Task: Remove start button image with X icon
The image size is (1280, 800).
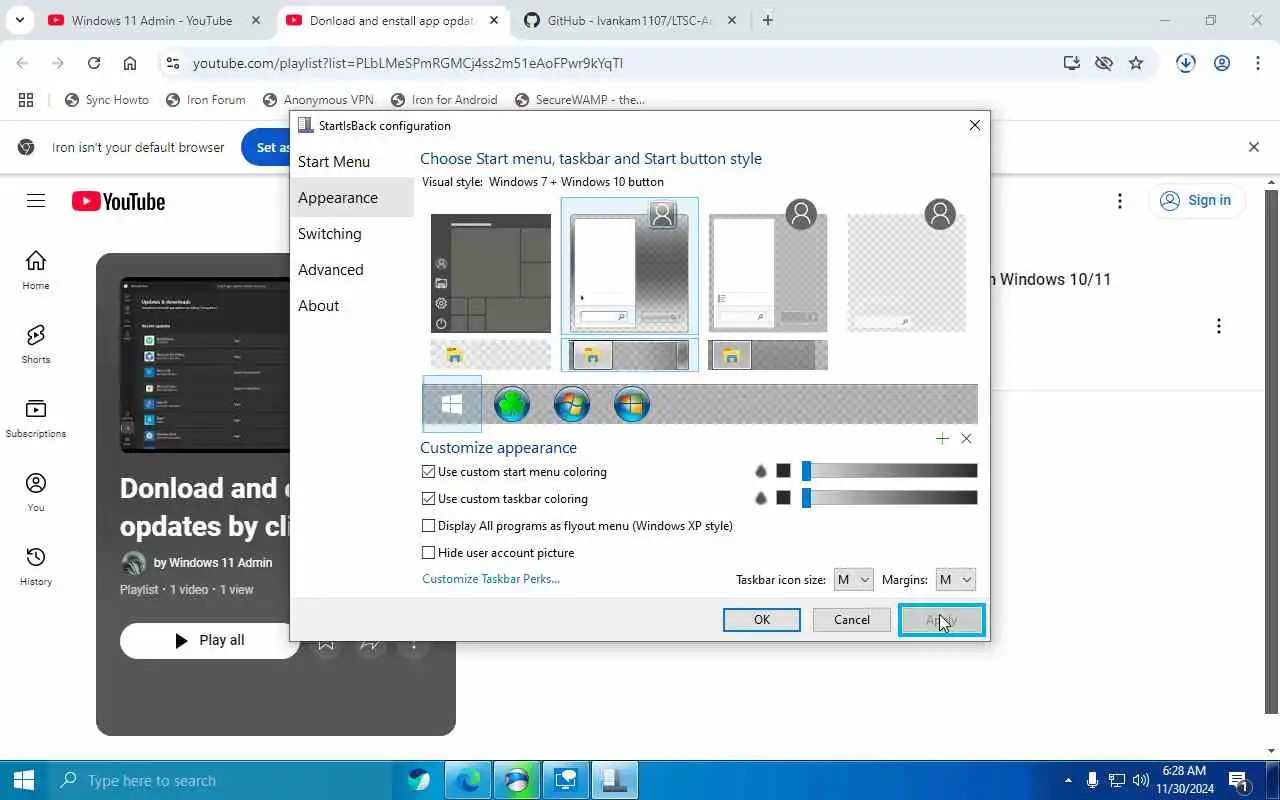Action: tap(966, 438)
